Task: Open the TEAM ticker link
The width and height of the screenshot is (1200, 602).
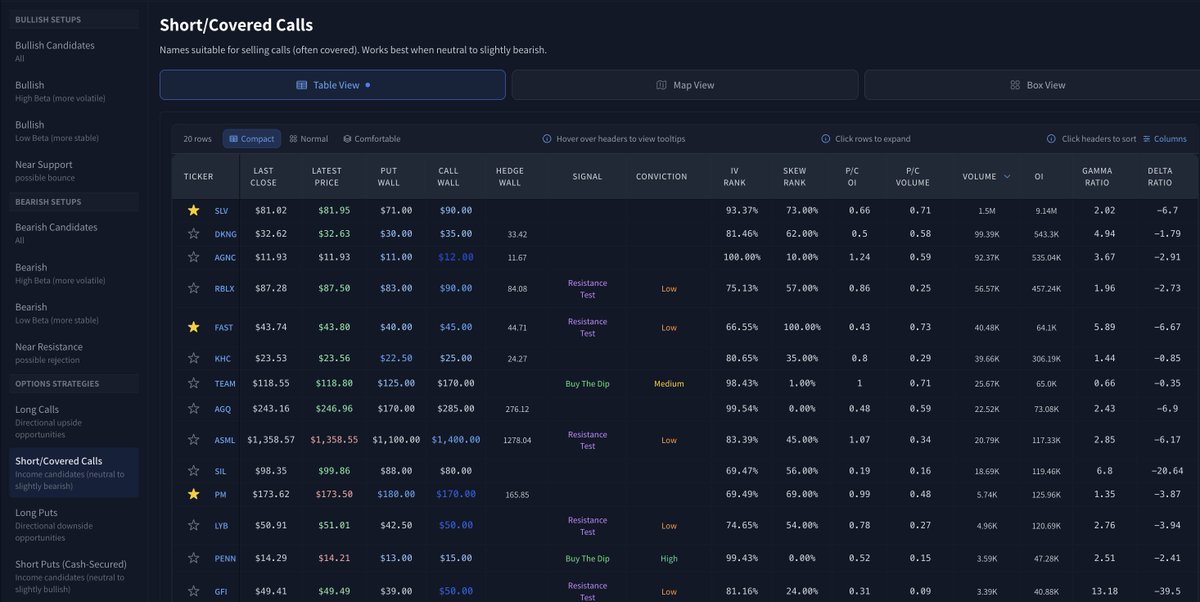Action: click(x=225, y=383)
